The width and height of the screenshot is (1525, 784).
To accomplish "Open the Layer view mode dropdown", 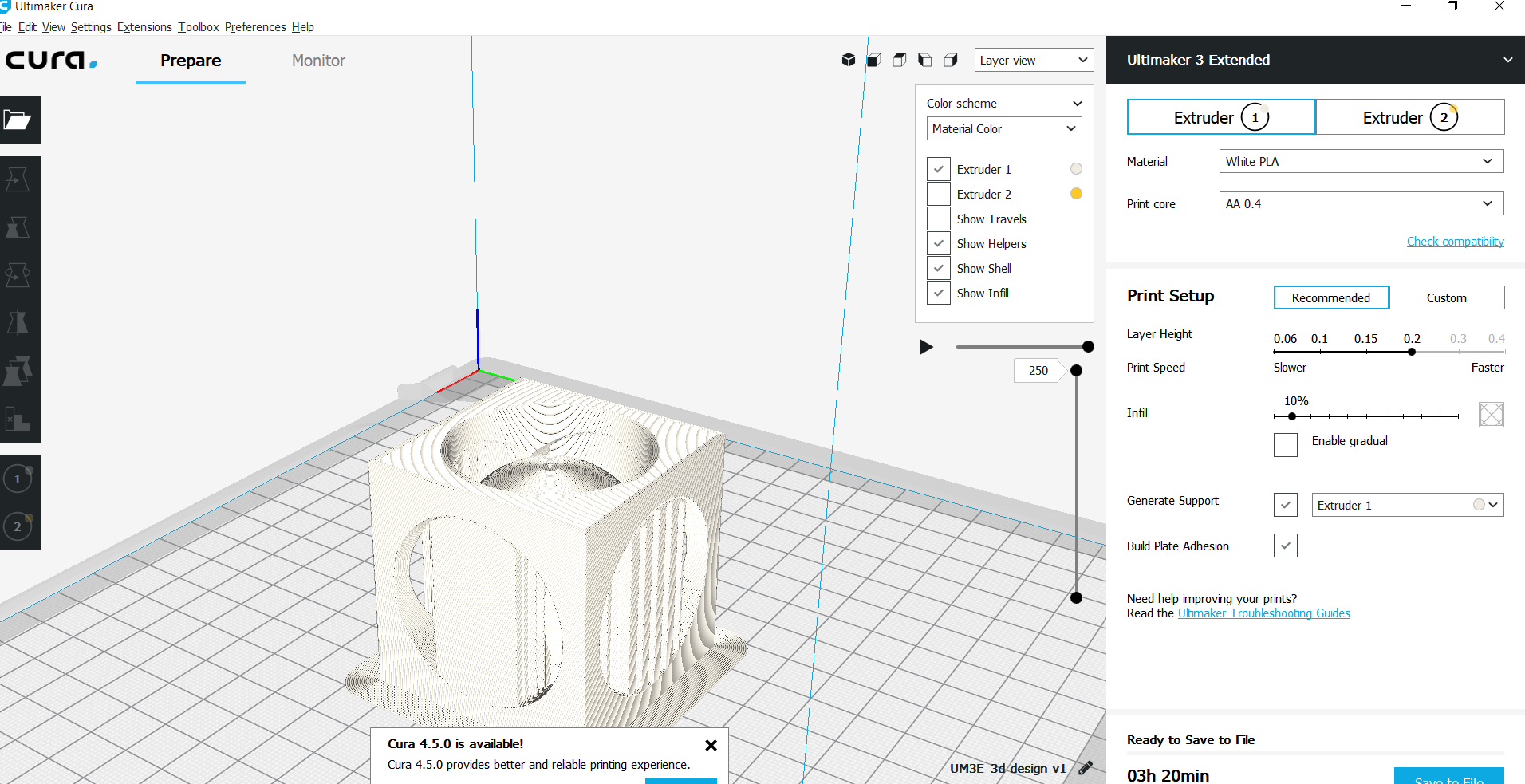I will (1034, 60).
